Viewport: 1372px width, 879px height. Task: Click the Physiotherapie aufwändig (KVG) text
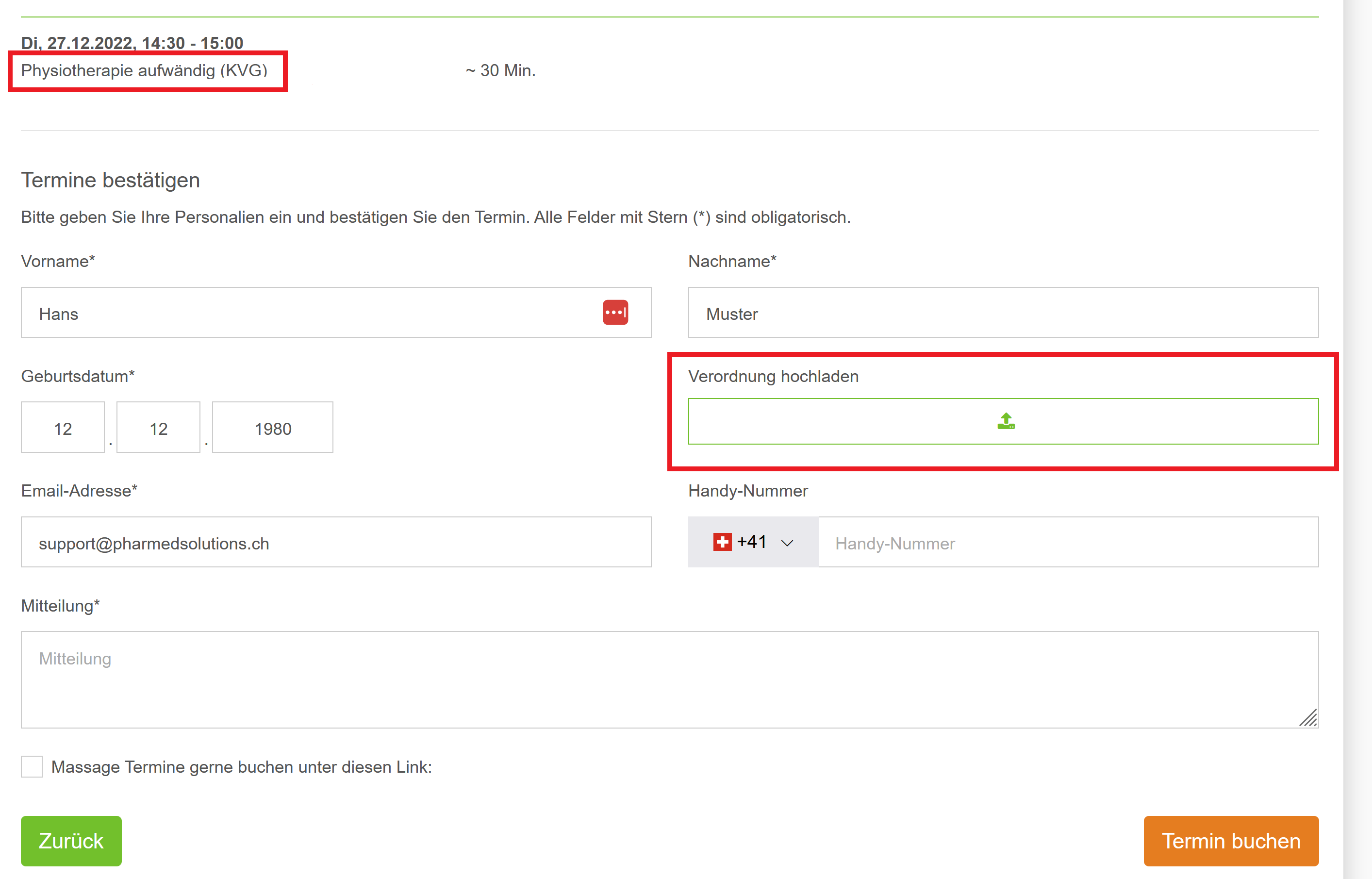145,70
